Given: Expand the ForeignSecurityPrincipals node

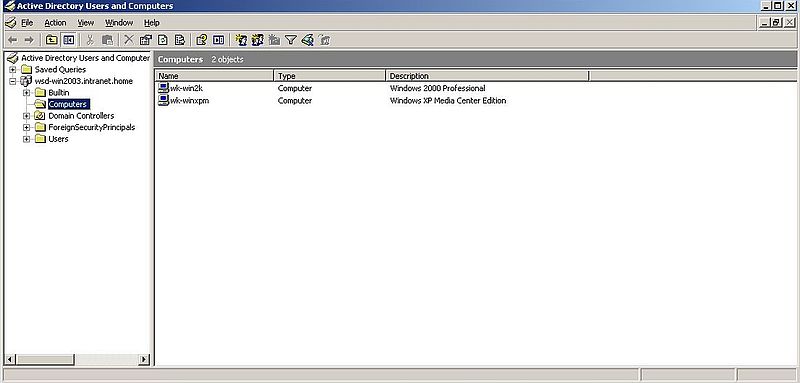Looking at the screenshot, I should [27, 127].
